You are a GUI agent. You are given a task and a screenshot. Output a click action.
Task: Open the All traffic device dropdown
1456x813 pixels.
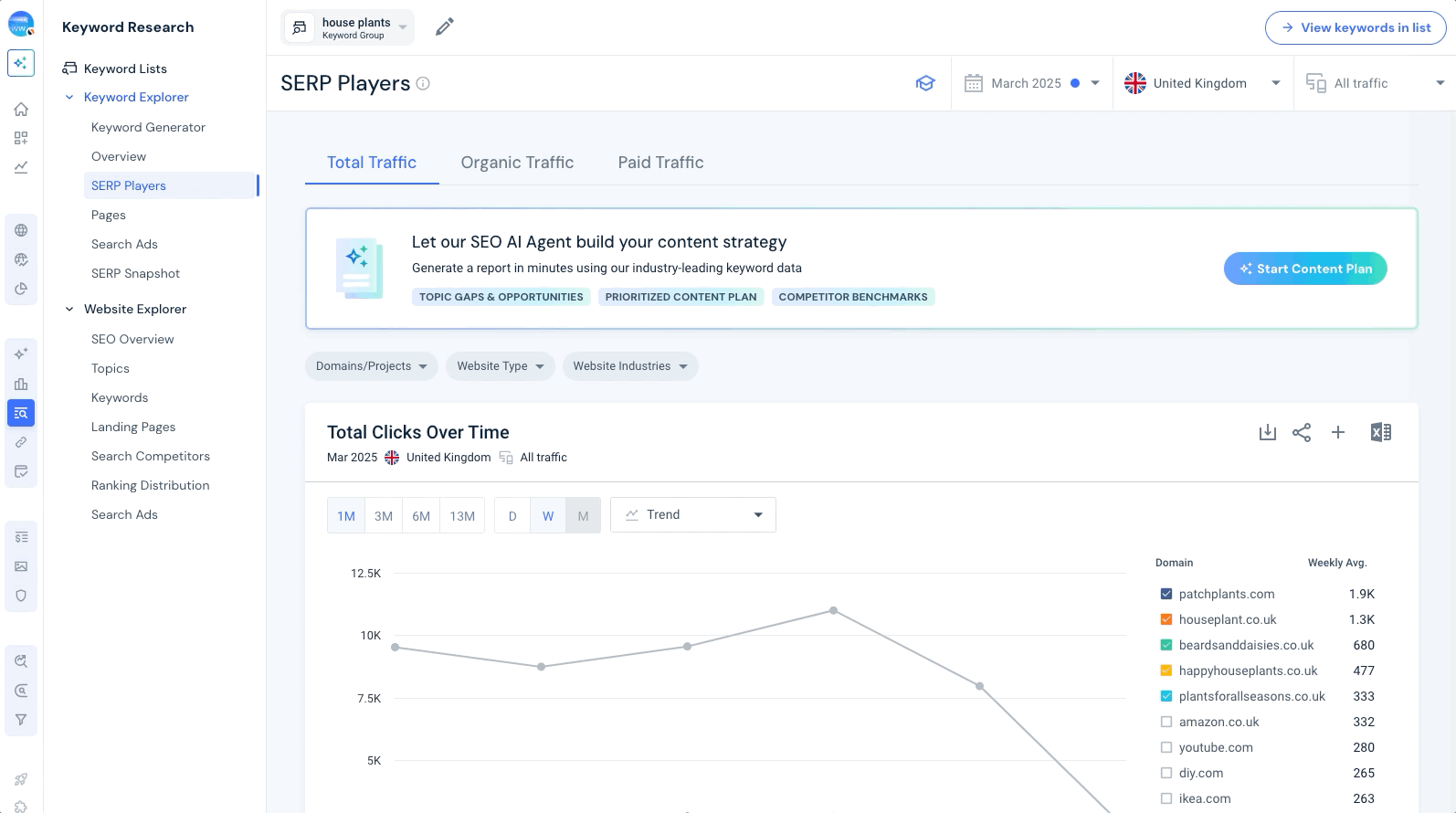(x=1375, y=83)
